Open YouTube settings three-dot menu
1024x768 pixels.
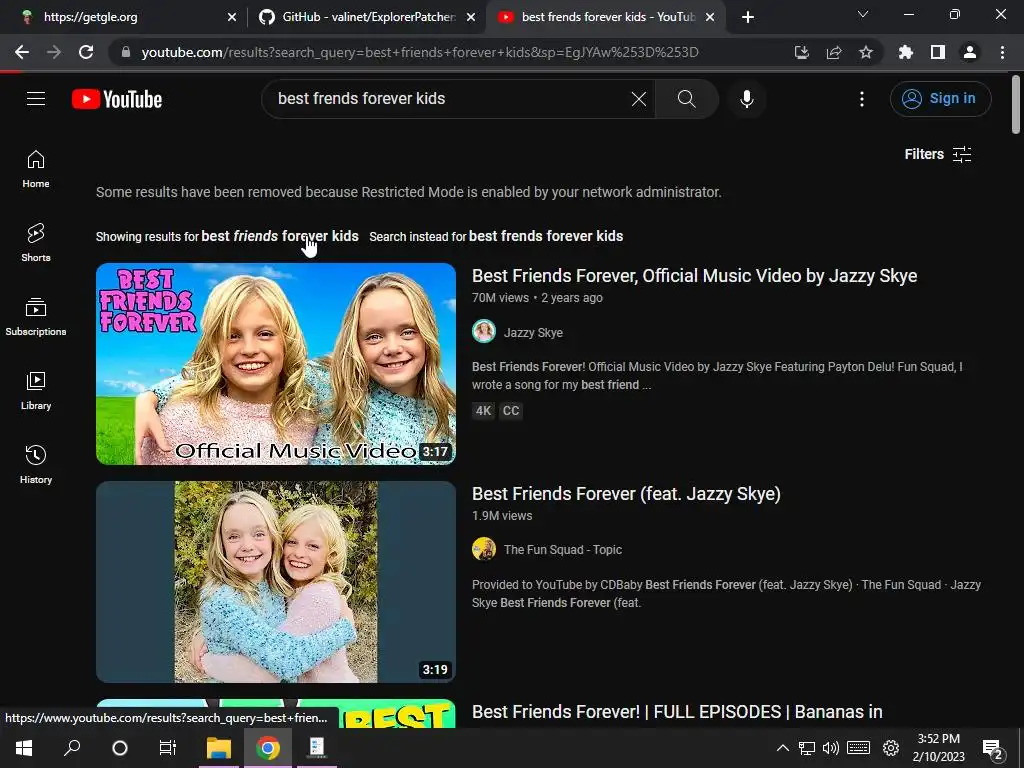(x=862, y=99)
